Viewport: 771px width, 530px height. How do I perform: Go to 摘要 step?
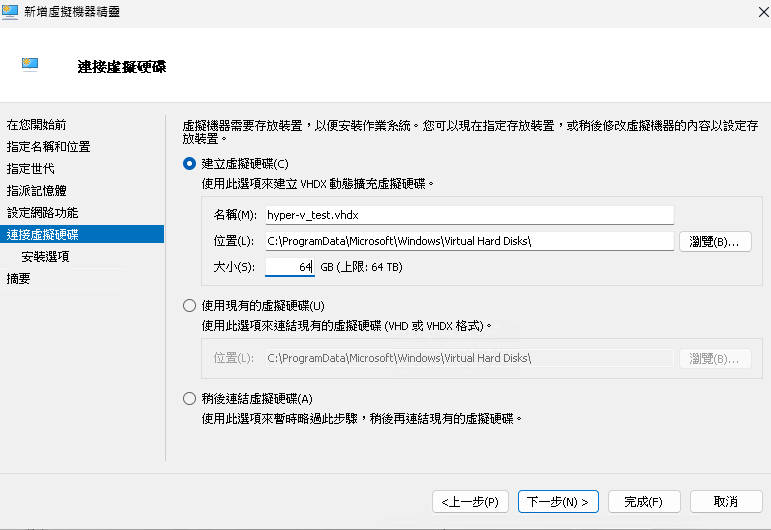[x=18, y=279]
